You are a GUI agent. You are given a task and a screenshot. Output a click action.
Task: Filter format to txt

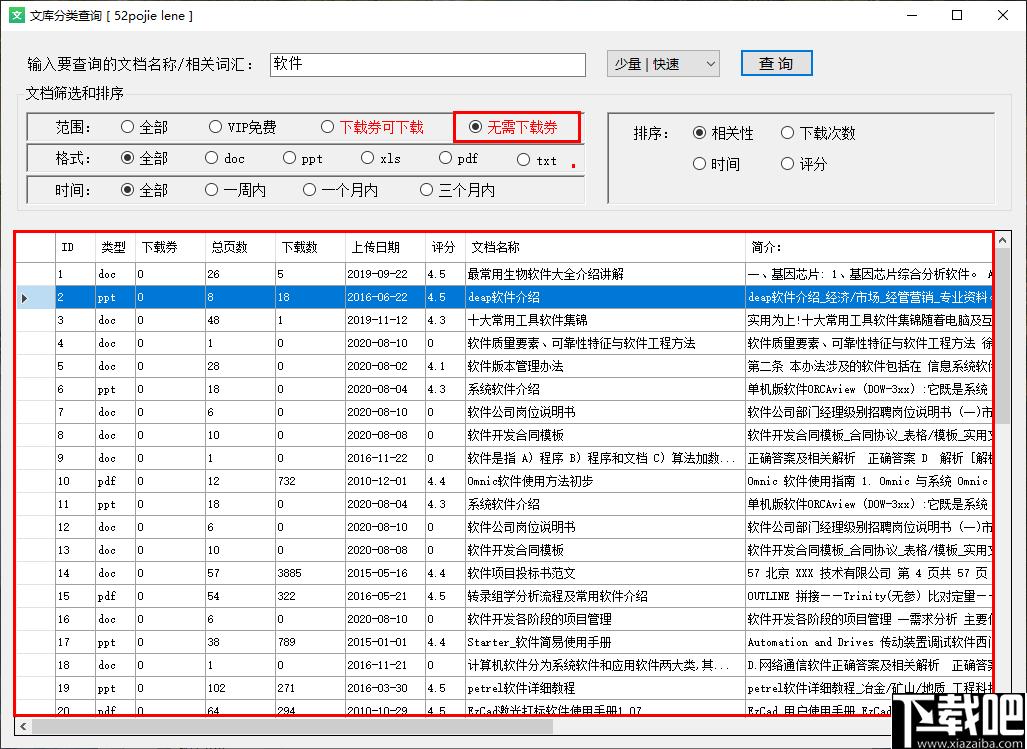[536, 160]
